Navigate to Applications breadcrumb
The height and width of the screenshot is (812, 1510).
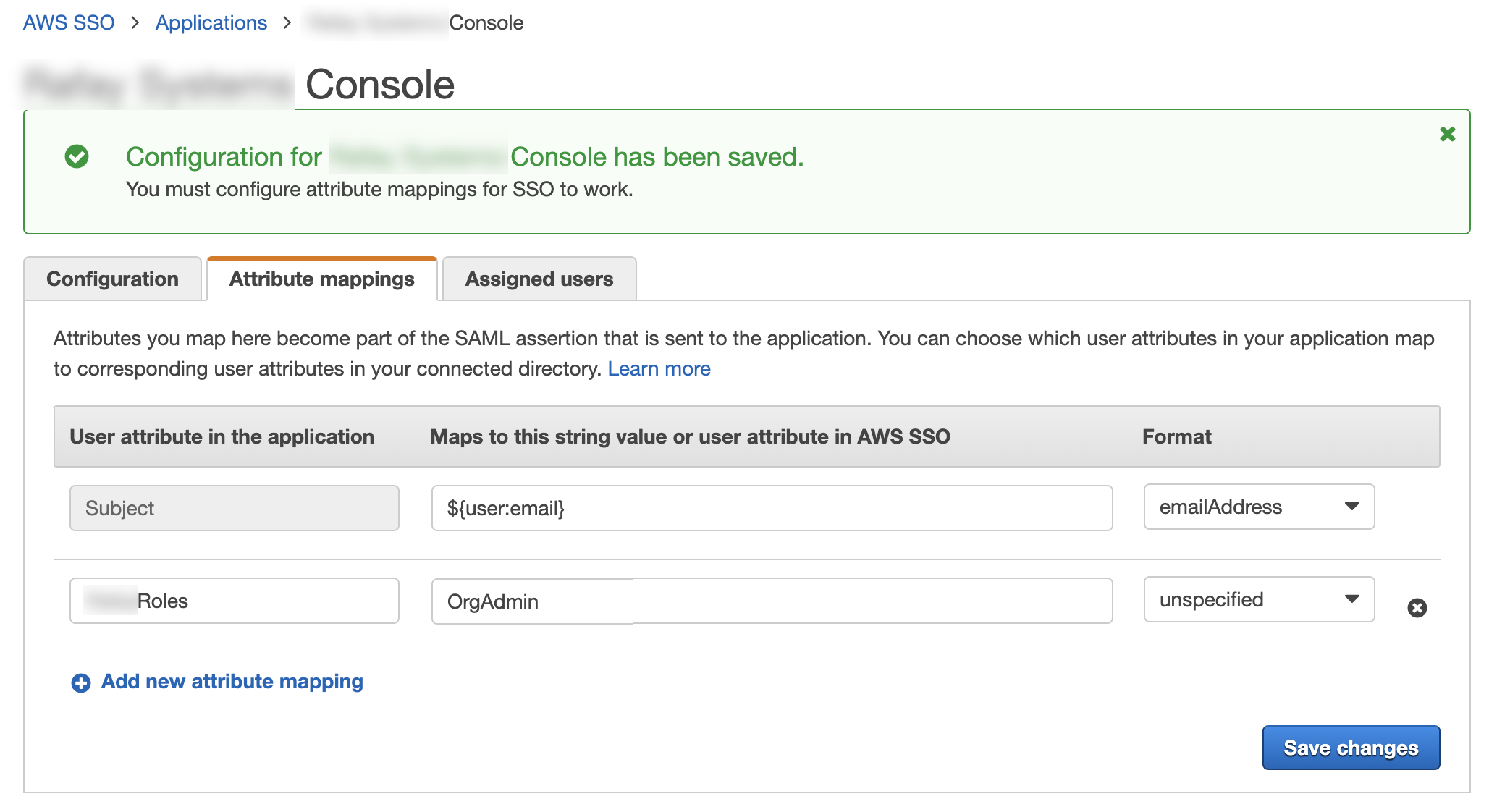[x=211, y=22]
